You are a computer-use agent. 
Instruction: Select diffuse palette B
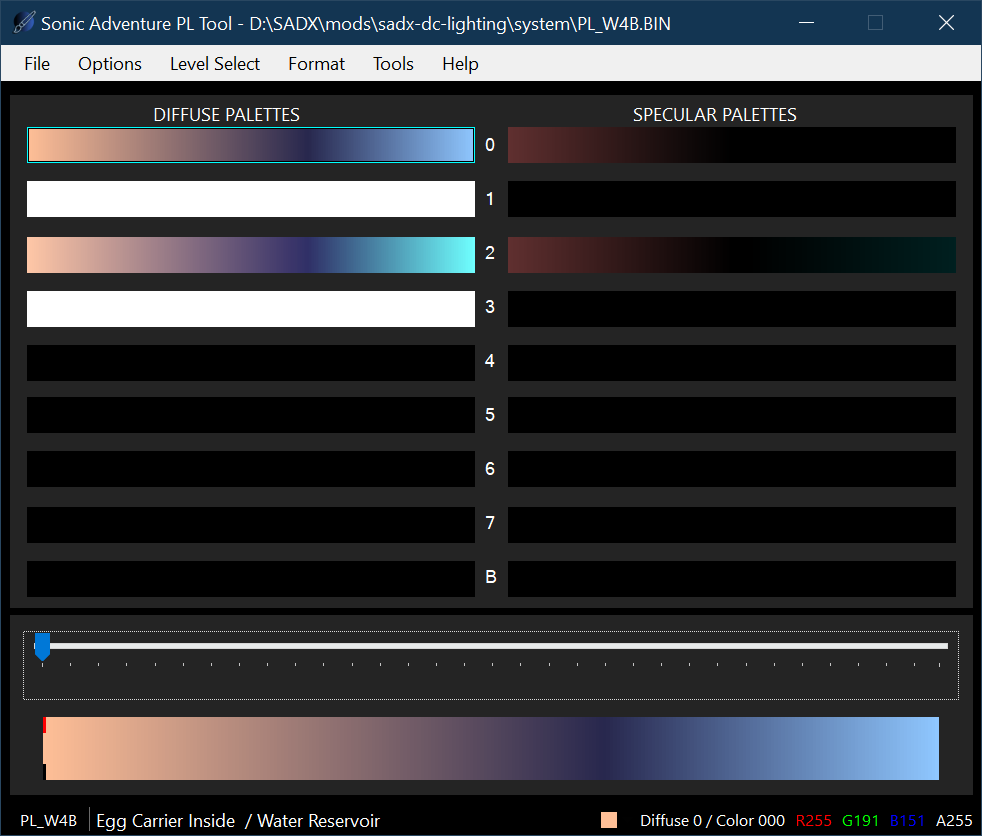click(250, 579)
